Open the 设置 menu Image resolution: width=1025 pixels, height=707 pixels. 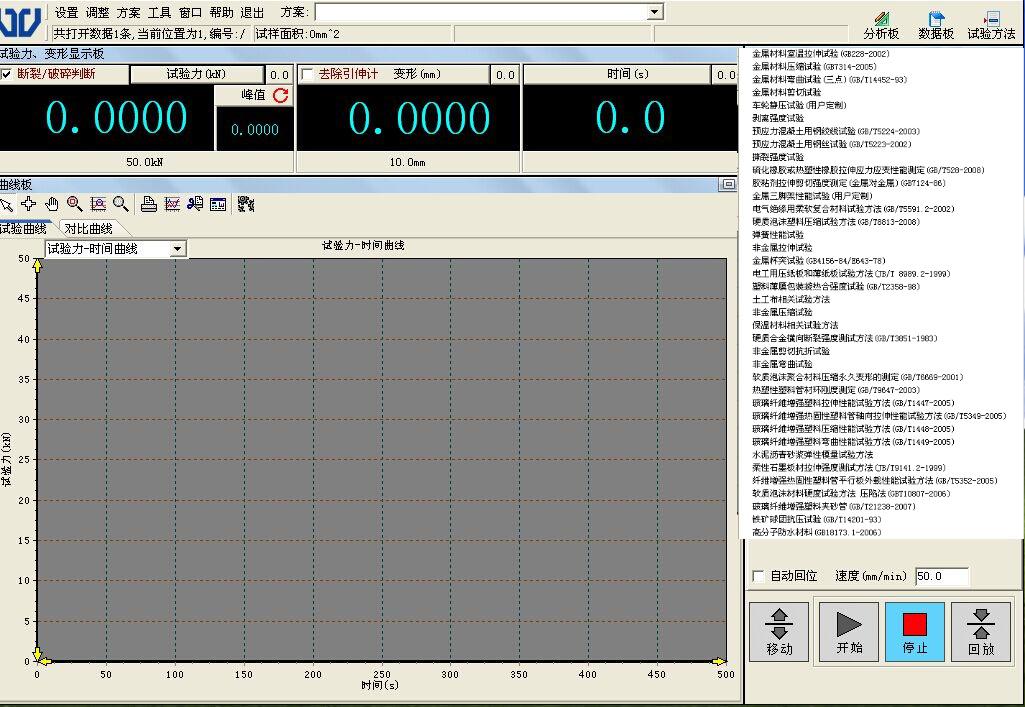click(66, 12)
